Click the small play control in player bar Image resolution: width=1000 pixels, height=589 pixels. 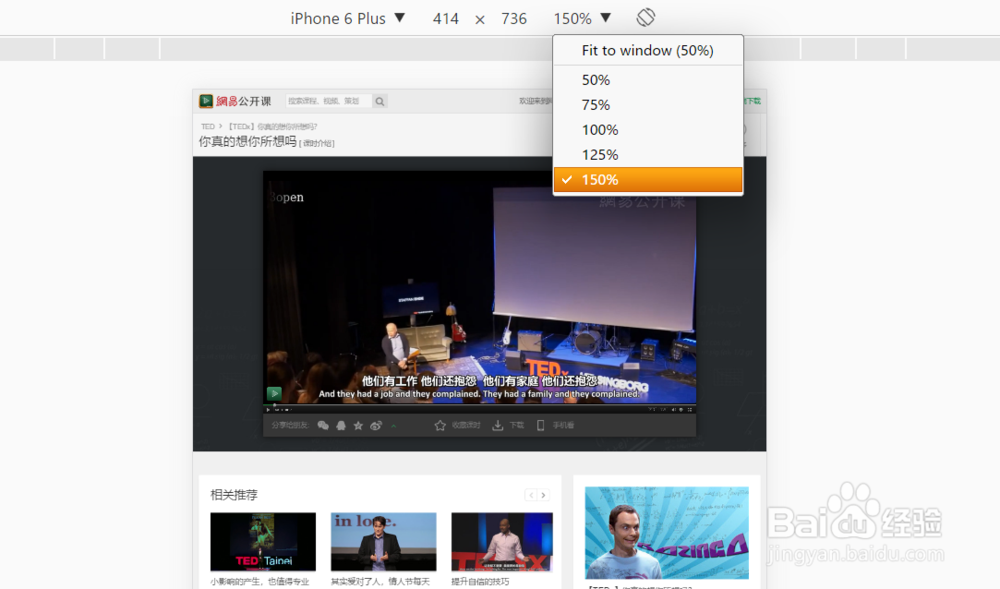pyautogui.click(x=268, y=410)
